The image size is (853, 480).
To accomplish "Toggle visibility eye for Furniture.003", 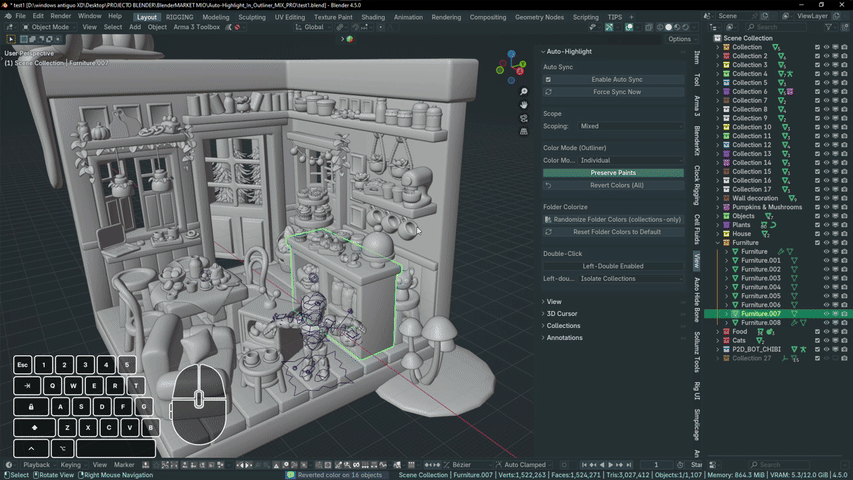I will [826, 278].
